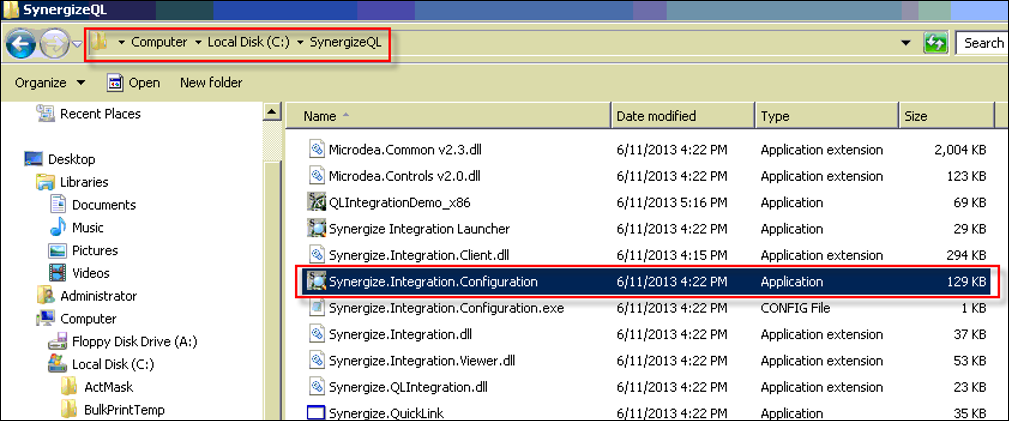The height and width of the screenshot is (421, 1009).
Task: Click the Synergize Integration Launcher file name
Action: tap(419, 229)
